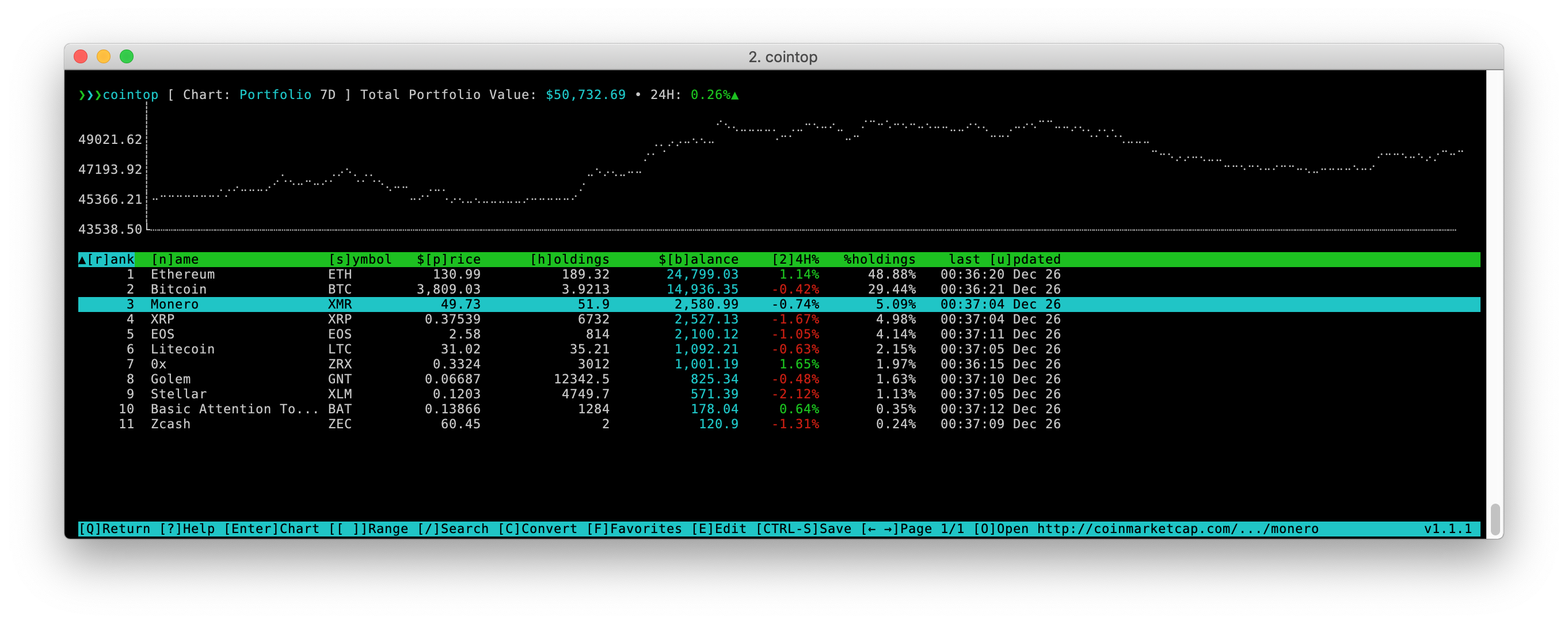Click the Page 1/1 indicator
Screen dimensions: 1568x624
933,529
